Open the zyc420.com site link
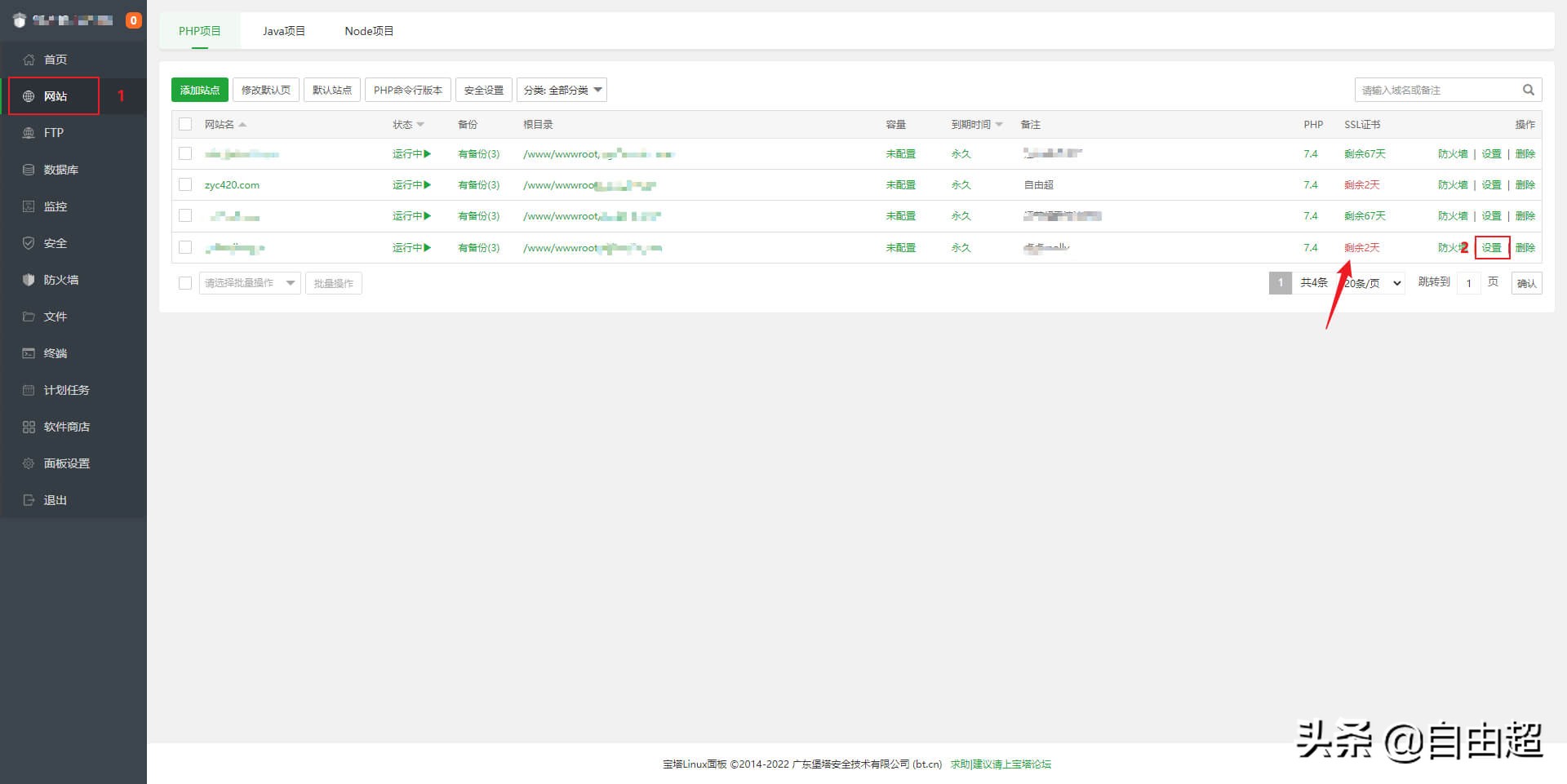Image resolution: width=1567 pixels, height=784 pixels. coord(232,185)
